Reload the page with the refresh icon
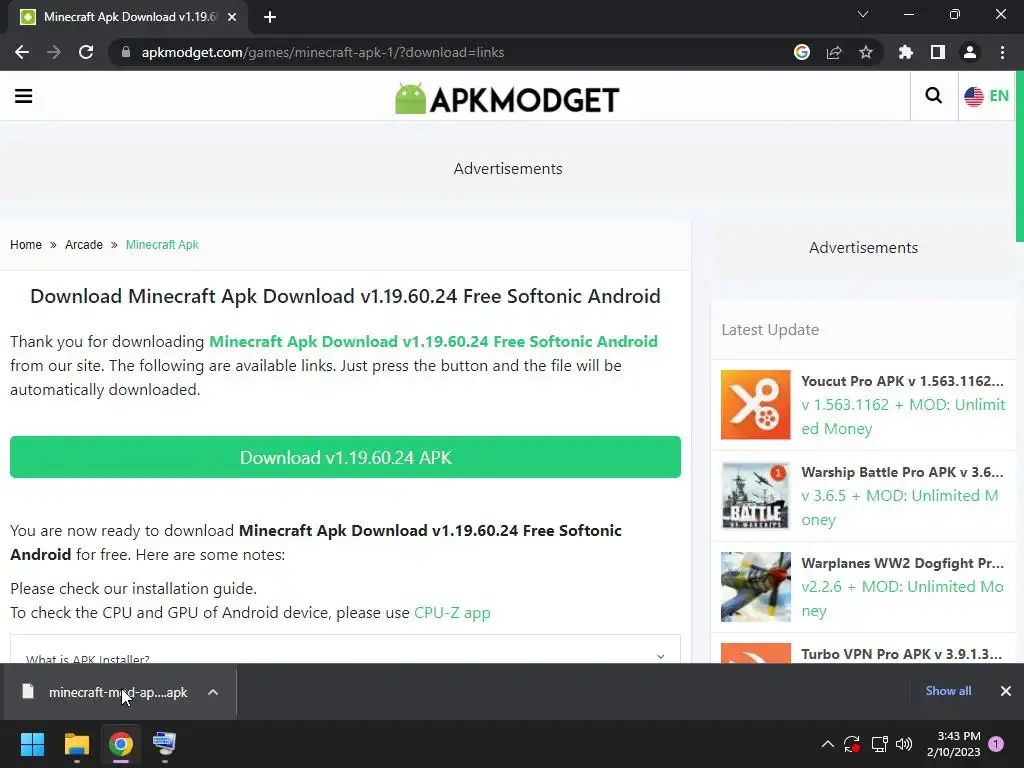The width and height of the screenshot is (1024, 768). click(x=86, y=52)
